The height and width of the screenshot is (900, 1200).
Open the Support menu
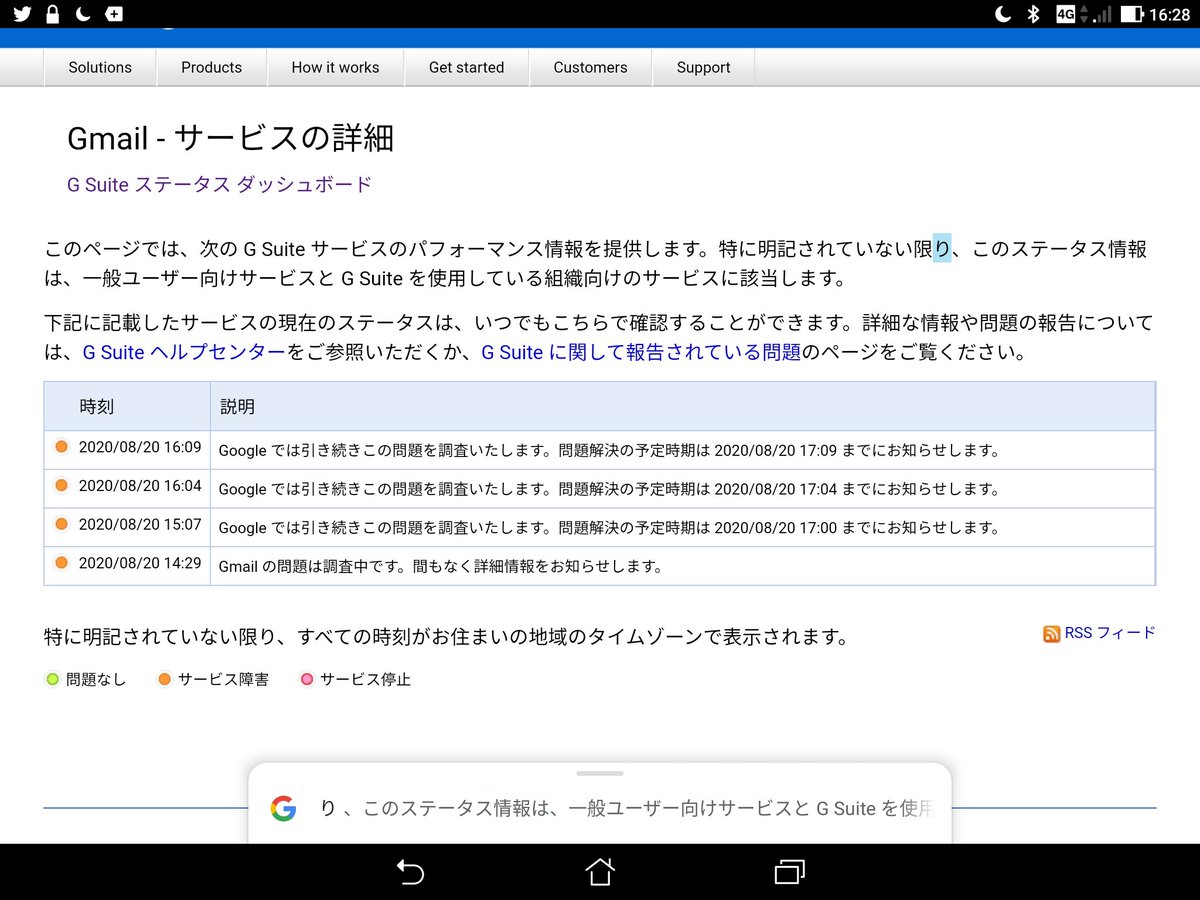click(703, 68)
